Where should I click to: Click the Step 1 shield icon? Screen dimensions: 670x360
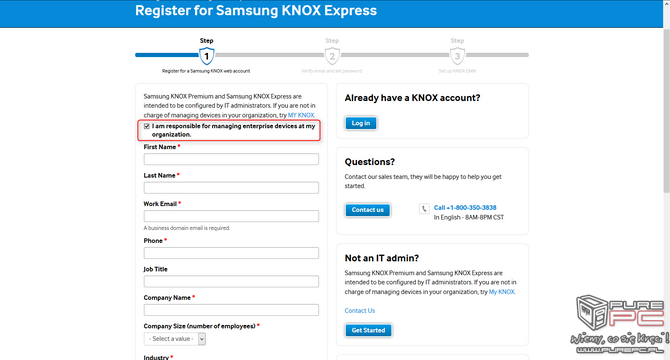click(x=206, y=56)
